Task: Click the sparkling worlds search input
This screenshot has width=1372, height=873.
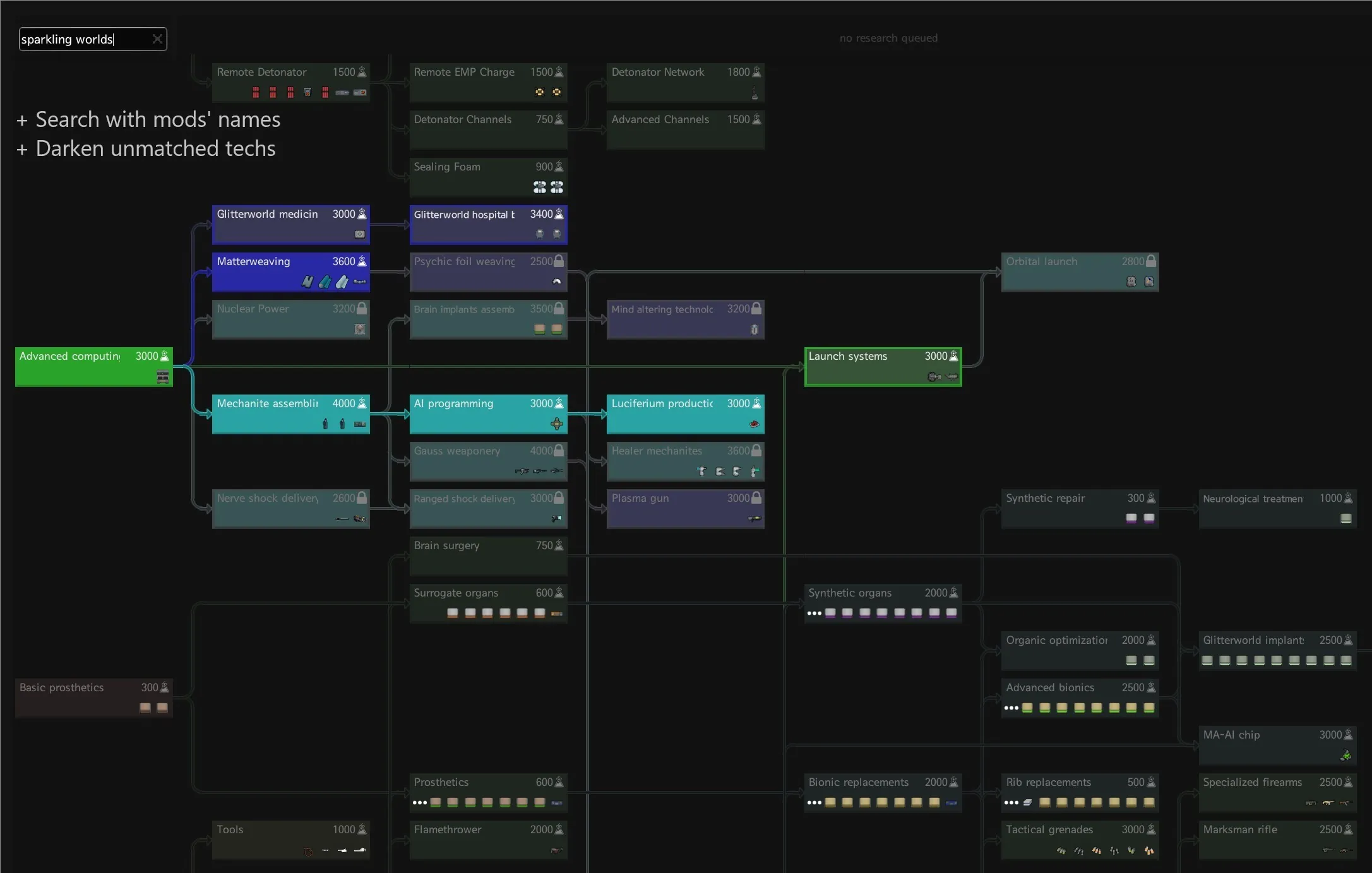Action: pyautogui.click(x=82, y=39)
